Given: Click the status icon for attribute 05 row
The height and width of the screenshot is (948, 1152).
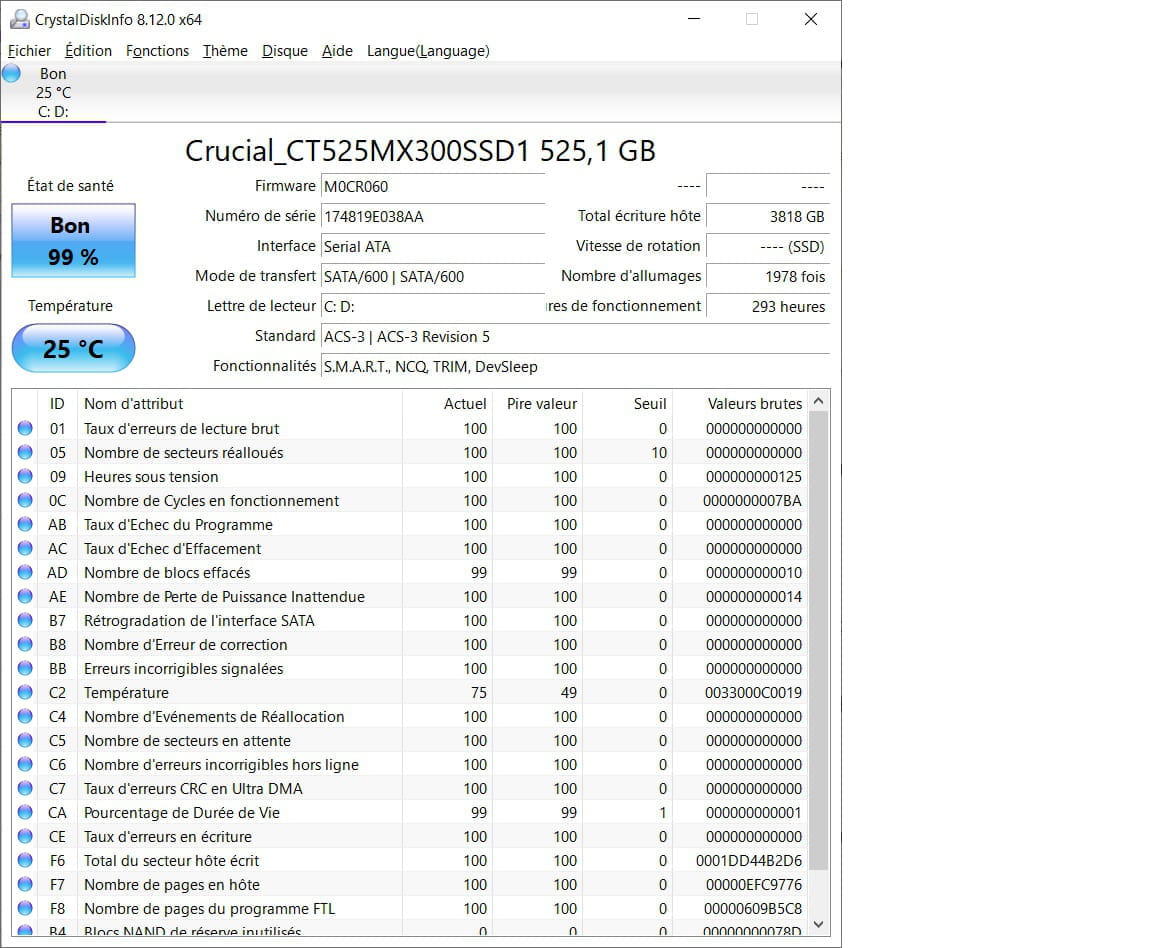Looking at the screenshot, I should point(25,453).
